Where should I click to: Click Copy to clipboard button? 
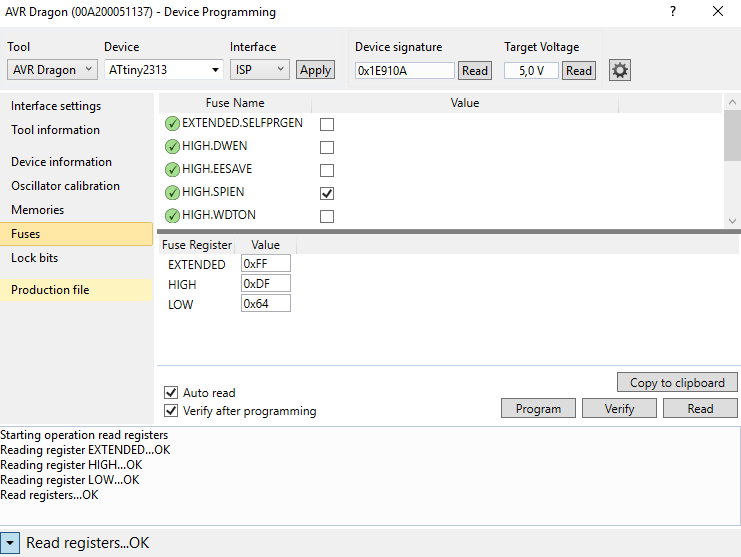click(677, 383)
